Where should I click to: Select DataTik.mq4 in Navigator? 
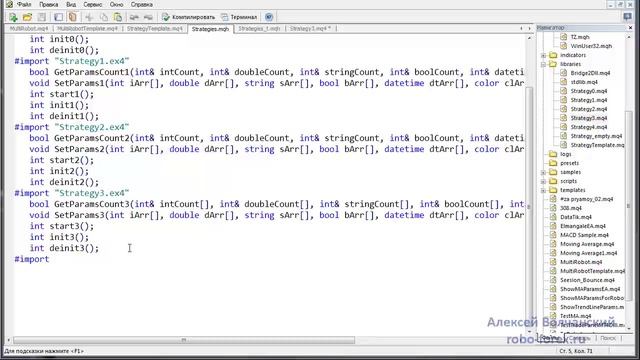pyautogui.click(x=576, y=217)
